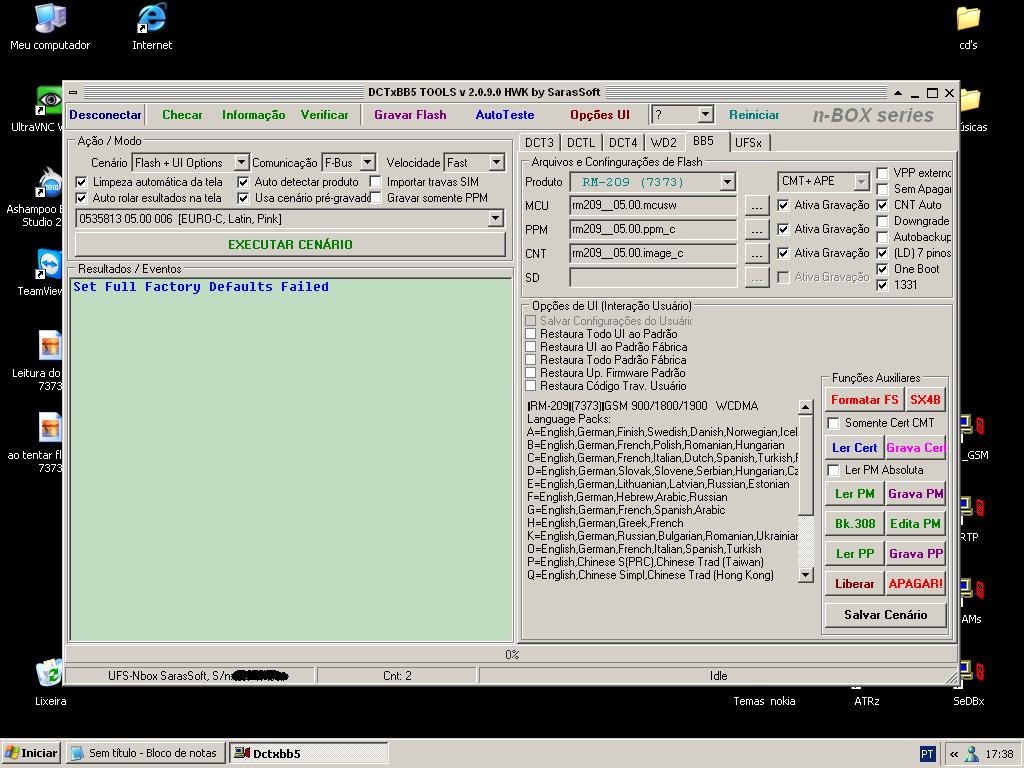1024x768 pixels.
Task: Toggle Auto detectar produto checkbox
Action: click(244, 182)
